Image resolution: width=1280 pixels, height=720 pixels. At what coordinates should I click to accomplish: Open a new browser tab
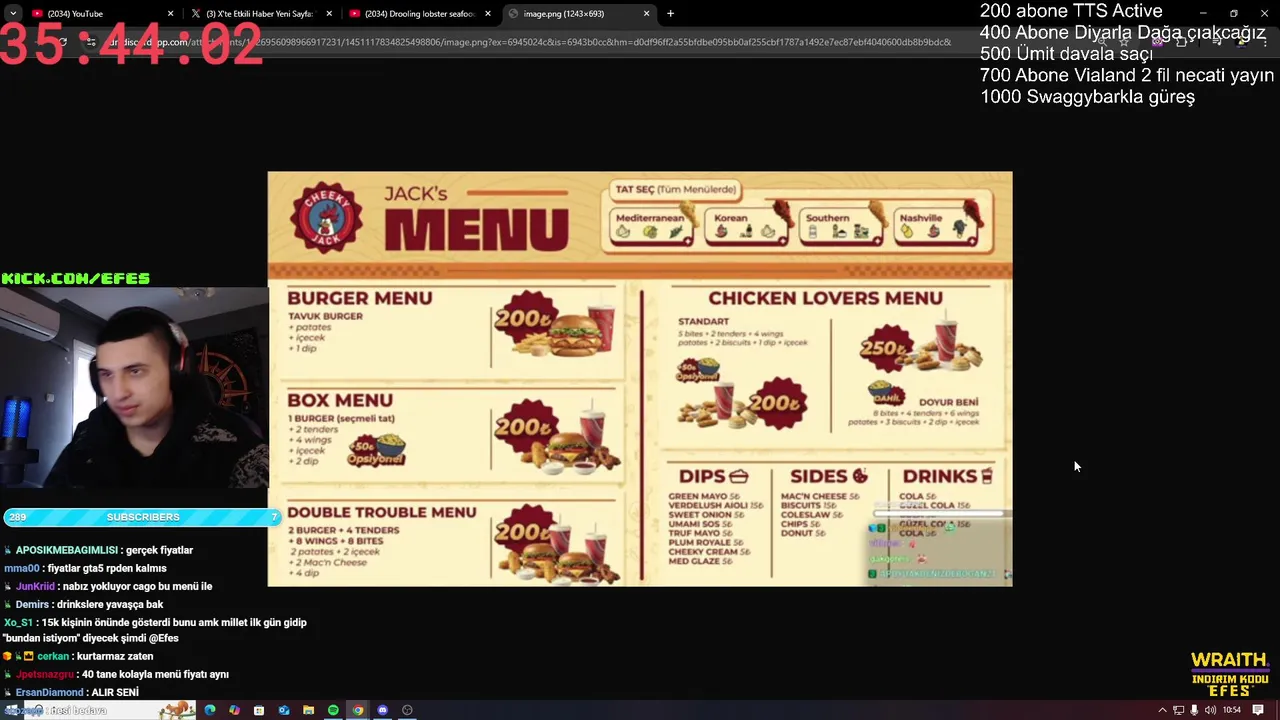(670, 13)
